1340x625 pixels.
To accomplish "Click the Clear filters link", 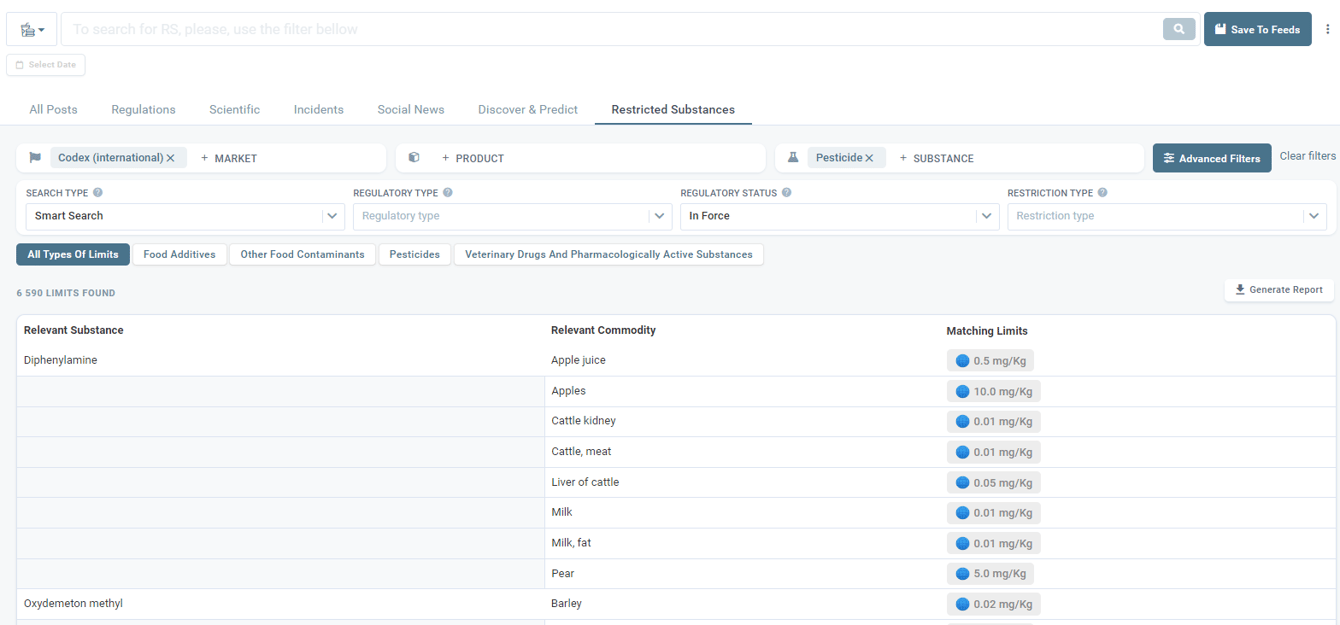I will 1307,156.
